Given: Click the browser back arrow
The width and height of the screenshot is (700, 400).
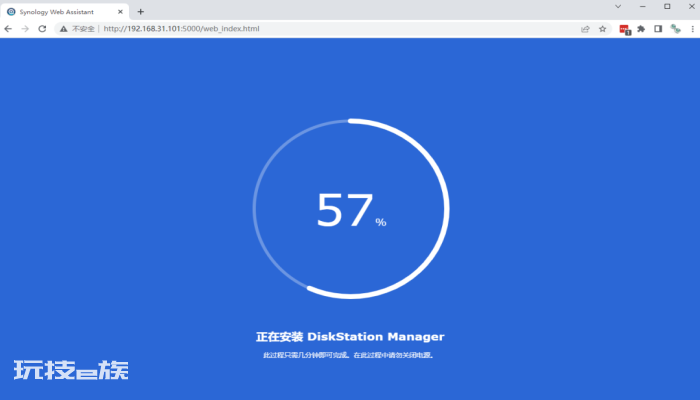Looking at the screenshot, I should tap(8, 29).
